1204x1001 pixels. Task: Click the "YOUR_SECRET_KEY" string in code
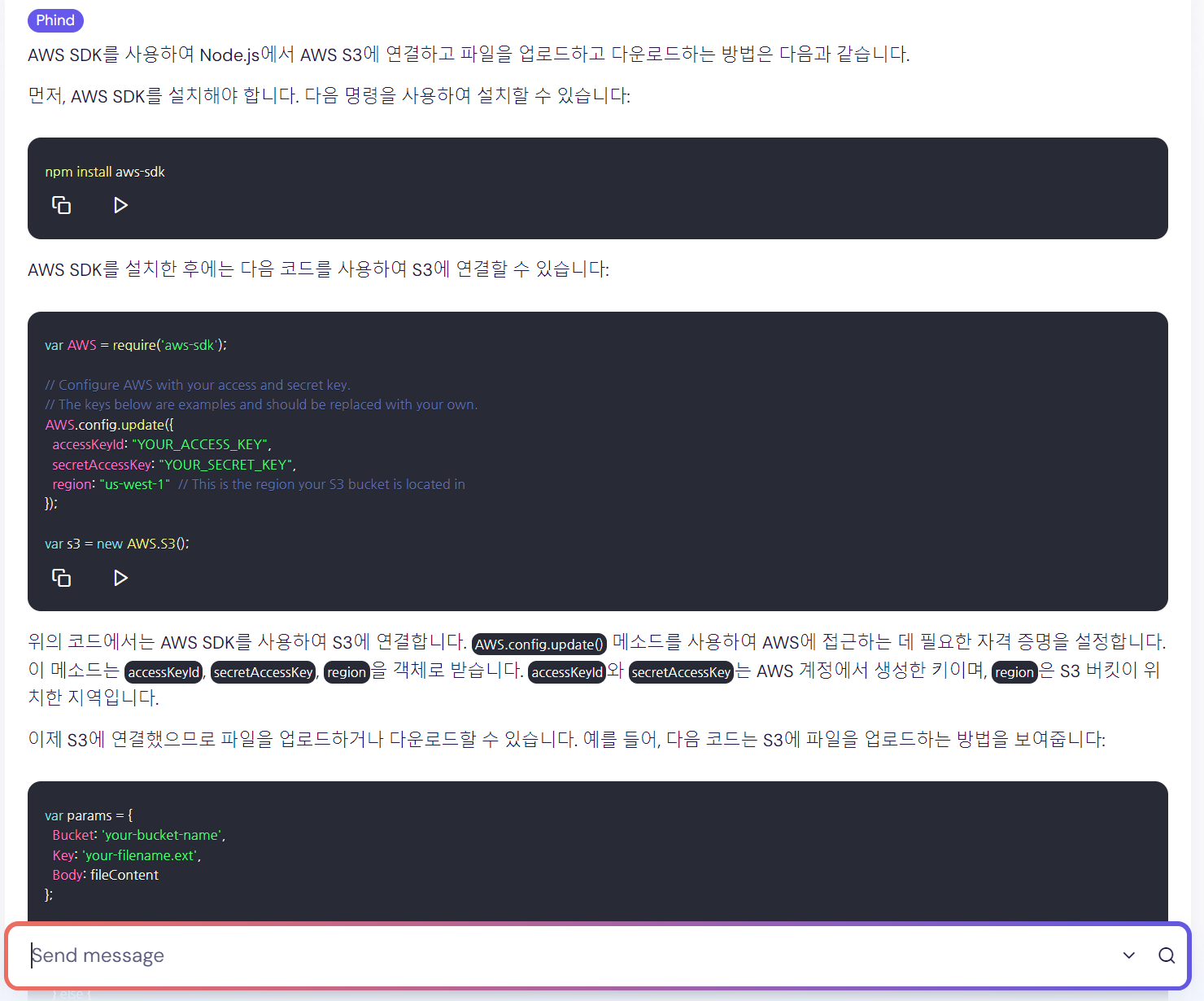tap(225, 465)
